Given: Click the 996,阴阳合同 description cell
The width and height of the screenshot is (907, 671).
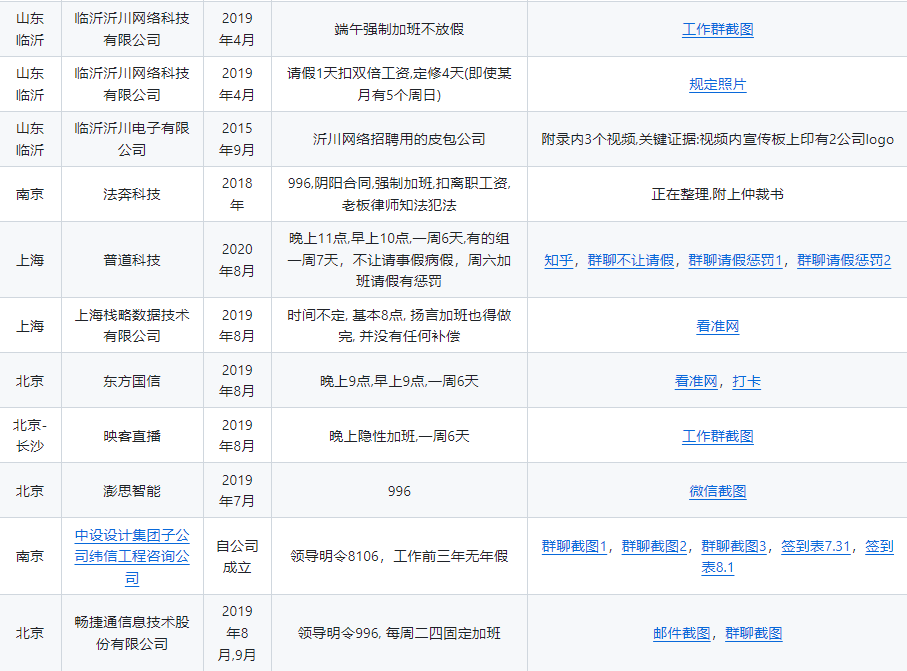Looking at the screenshot, I should click(x=399, y=194).
